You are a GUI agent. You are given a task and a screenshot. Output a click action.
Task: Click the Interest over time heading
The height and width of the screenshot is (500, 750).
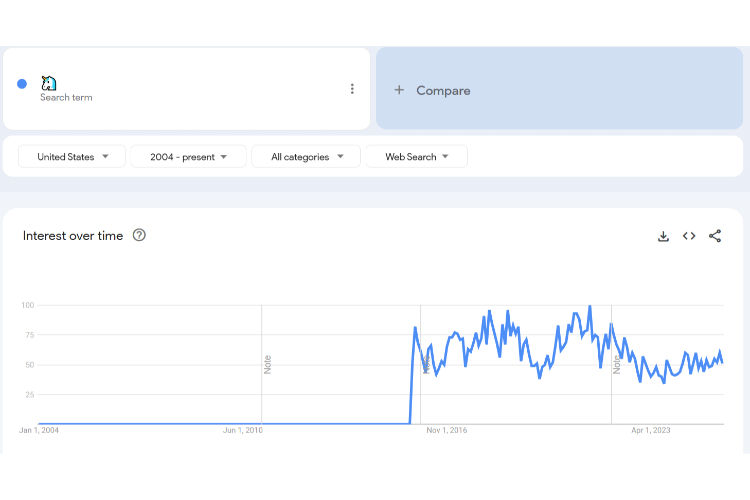tap(73, 236)
